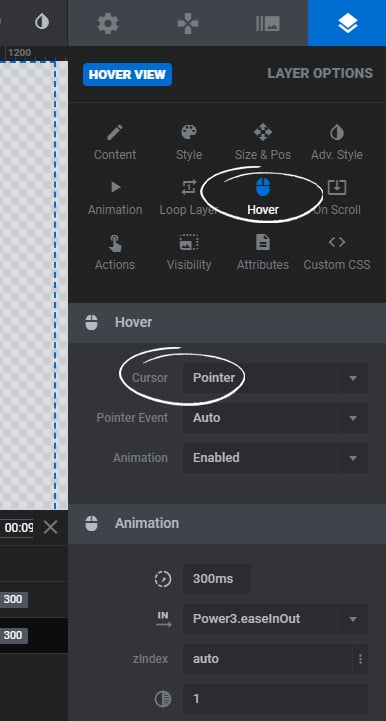Viewport: 386px width, 721px height.
Task: Open the navigation options tab with arrows icon
Action: coord(188,23)
